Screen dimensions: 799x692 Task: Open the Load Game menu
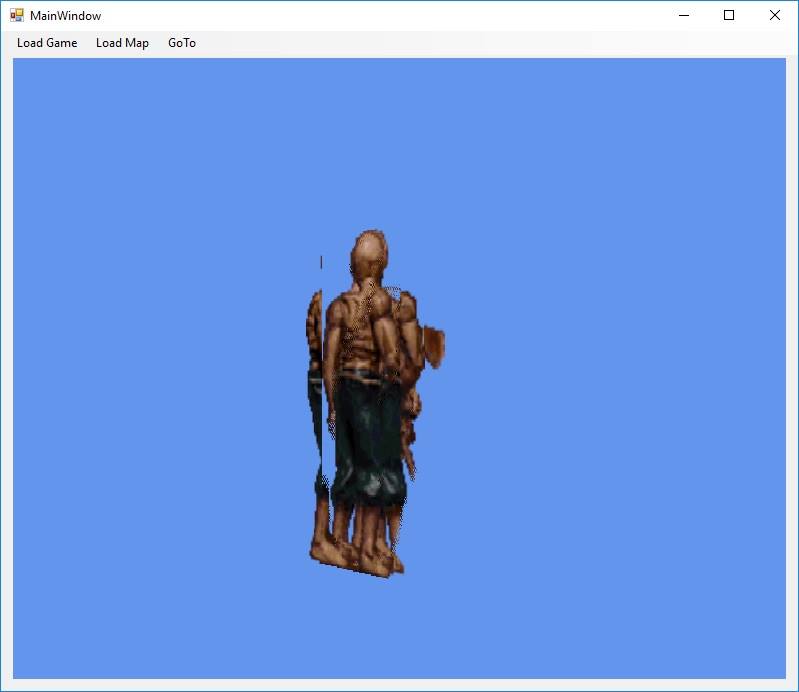click(x=47, y=43)
